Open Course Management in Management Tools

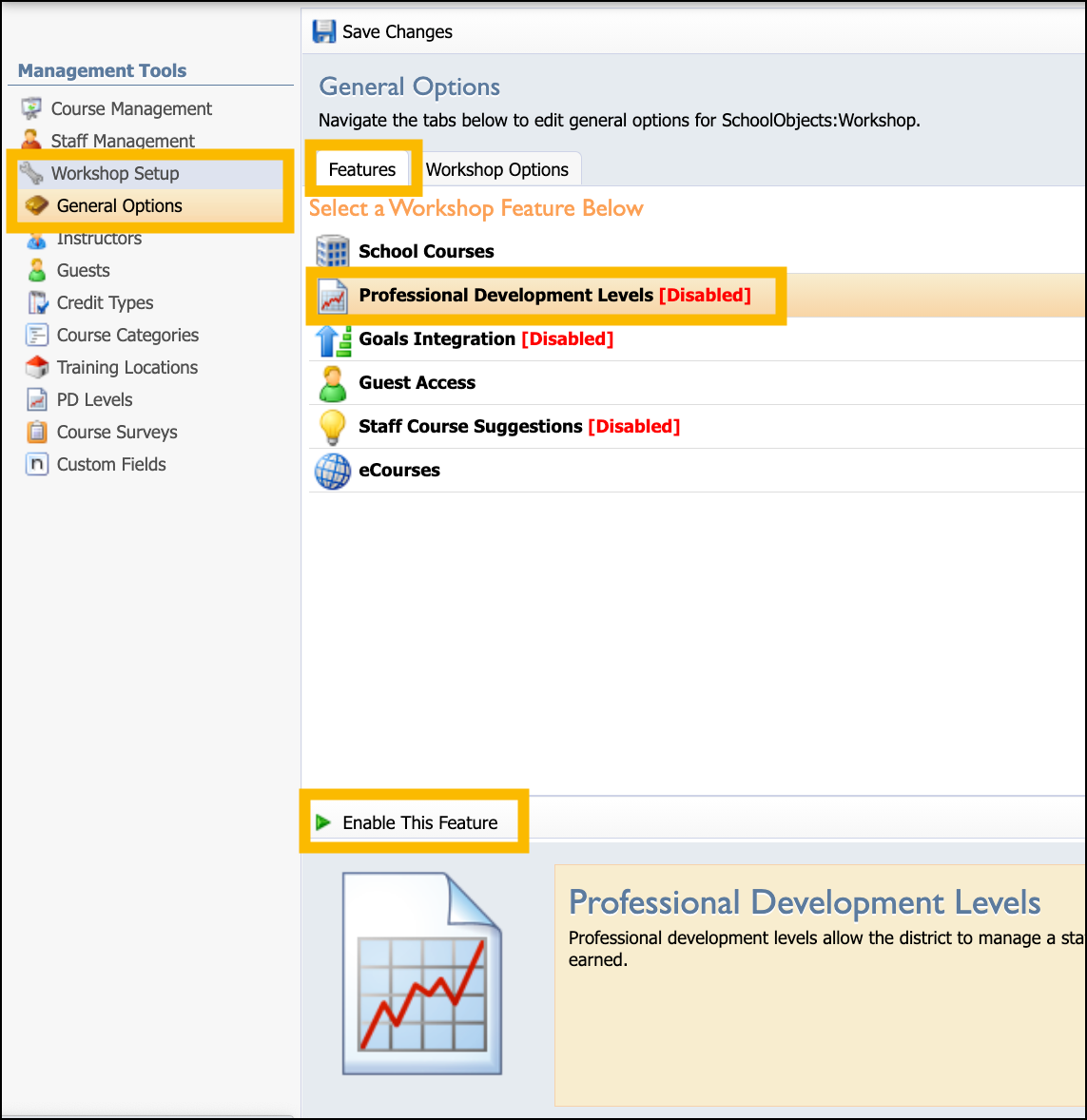(131, 108)
